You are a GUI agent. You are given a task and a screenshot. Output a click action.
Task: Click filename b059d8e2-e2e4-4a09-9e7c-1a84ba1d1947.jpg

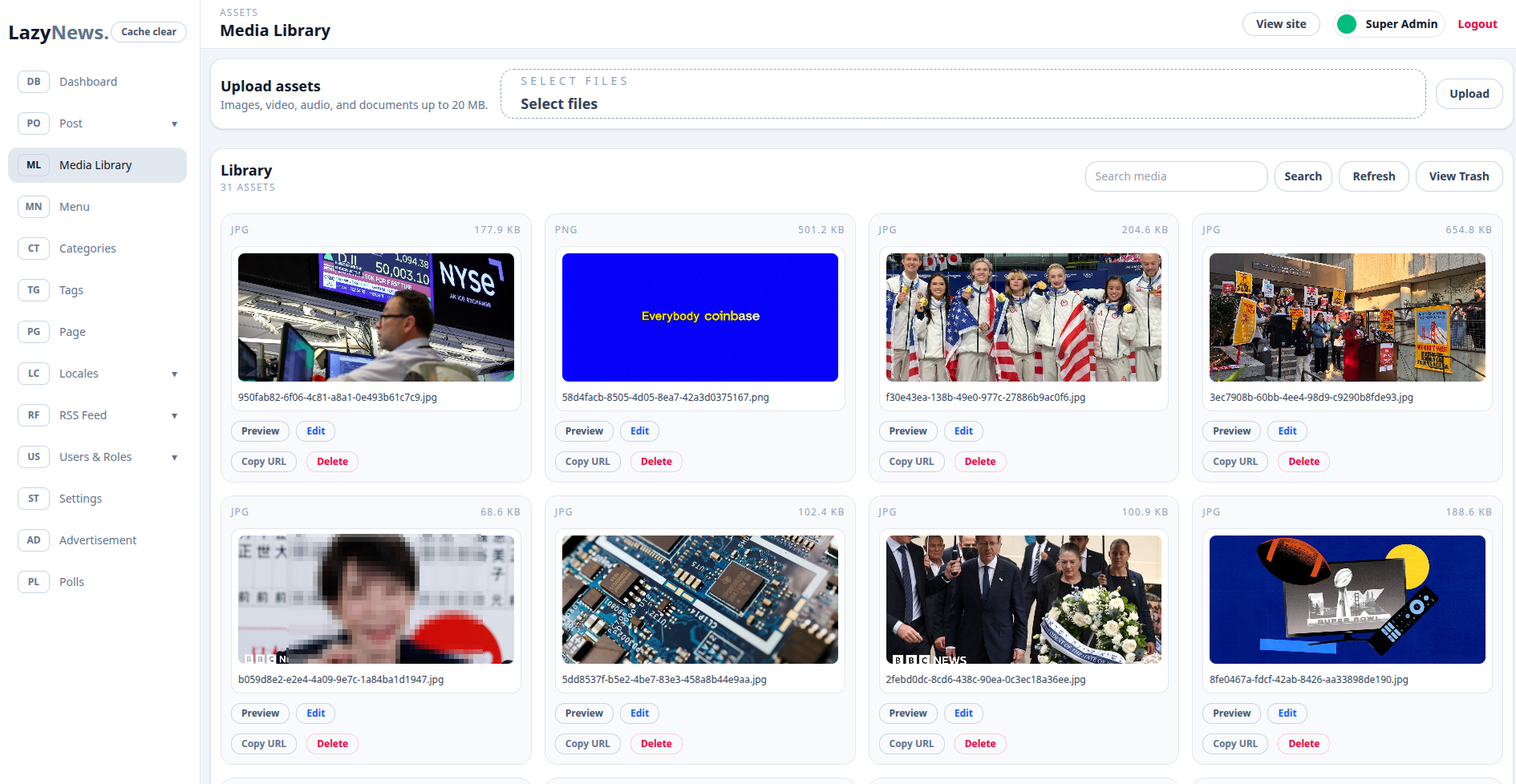[x=341, y=680]
